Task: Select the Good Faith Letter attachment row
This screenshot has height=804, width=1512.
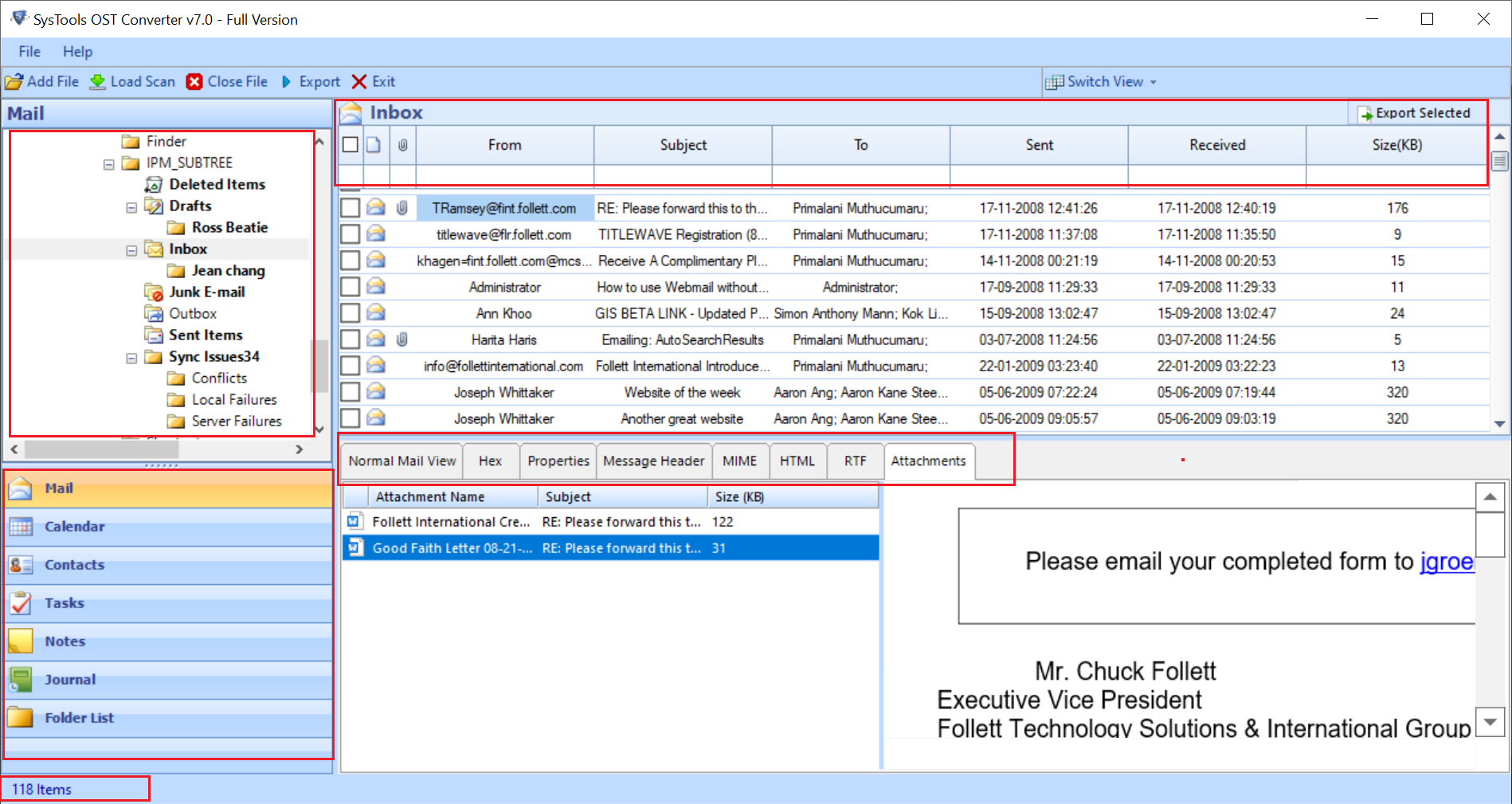Action: pyautogui.click(x=452, y=548)
